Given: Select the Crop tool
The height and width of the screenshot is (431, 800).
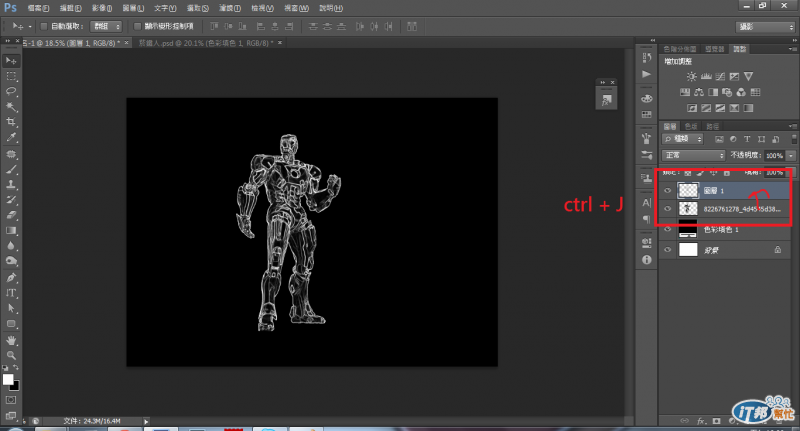Looking at the screenshot, I should coord(12,121).
